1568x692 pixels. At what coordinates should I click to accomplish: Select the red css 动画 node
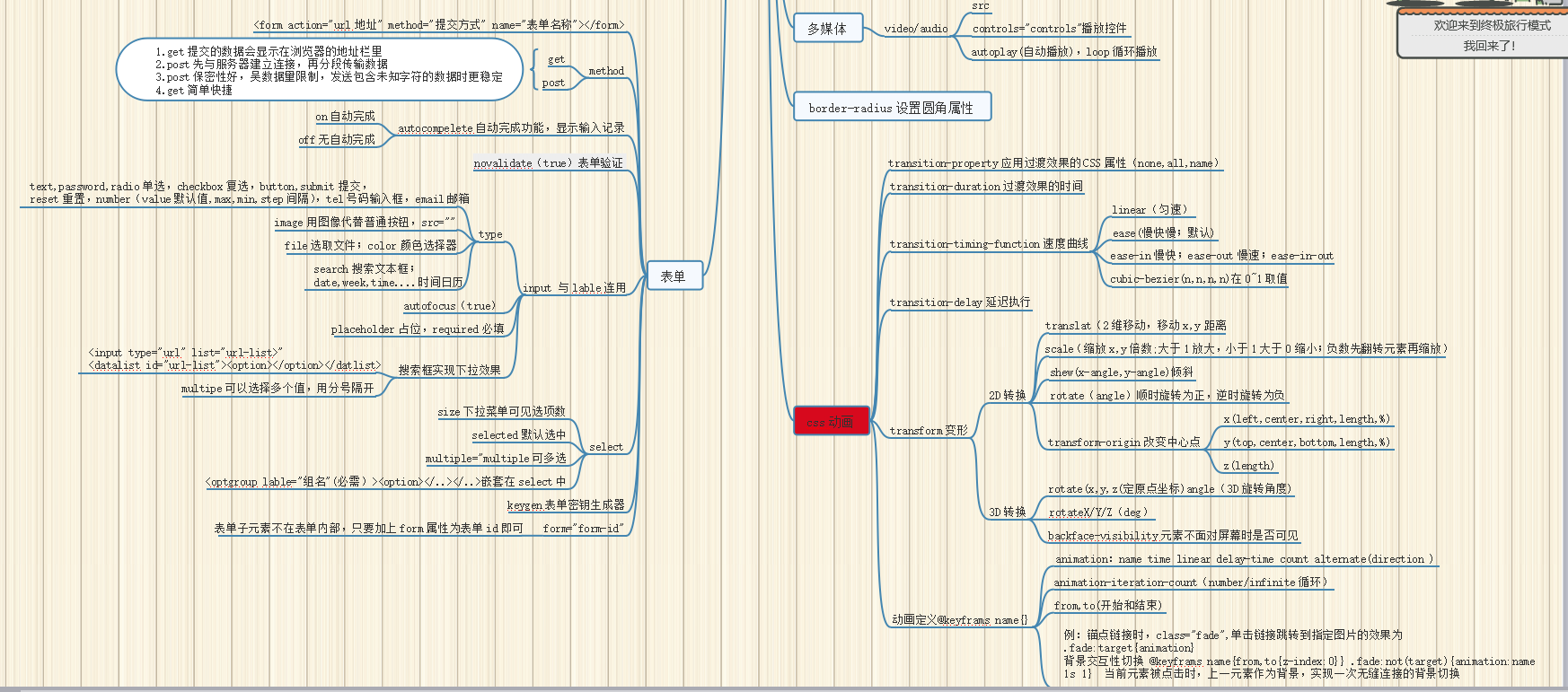[832, 421]
